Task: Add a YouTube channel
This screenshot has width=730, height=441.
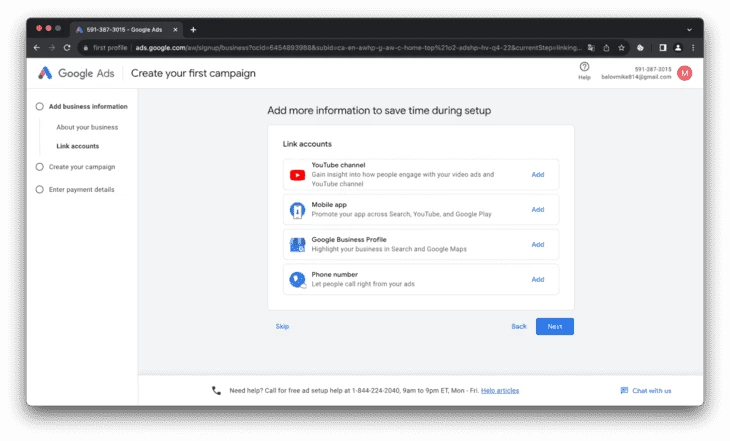Action: coord(538,175)
